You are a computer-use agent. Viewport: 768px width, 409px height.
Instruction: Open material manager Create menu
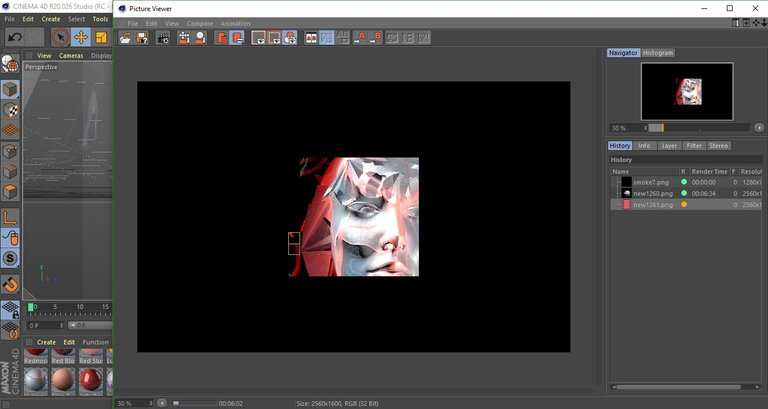[47, 342]
